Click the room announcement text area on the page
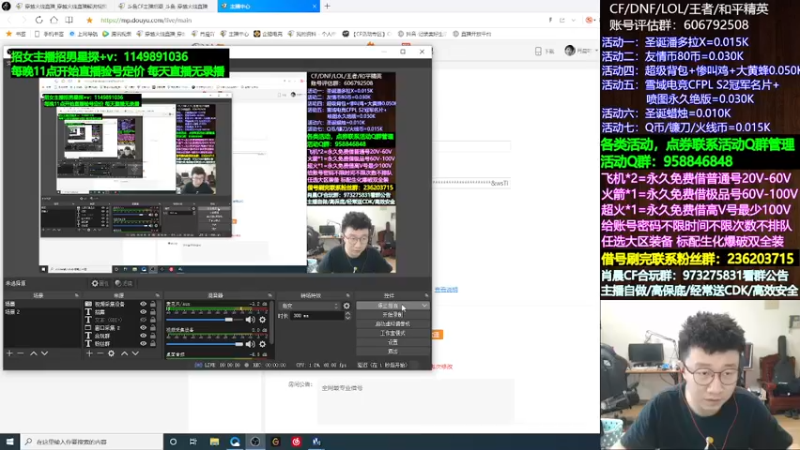This screenshot has height=450, width=800. pos(415,403)
